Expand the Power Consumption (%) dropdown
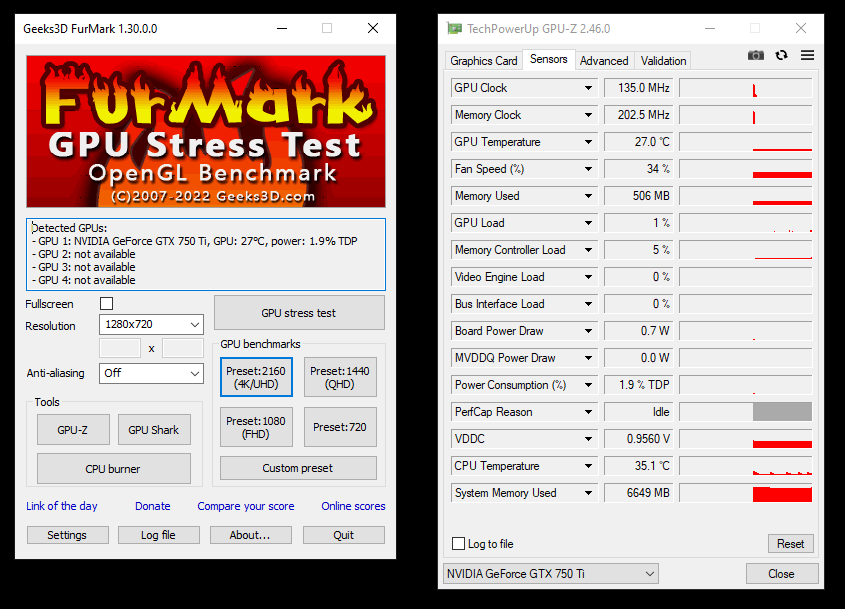The height and width of the screenshot is (609, 845). [x=588, y=385]
